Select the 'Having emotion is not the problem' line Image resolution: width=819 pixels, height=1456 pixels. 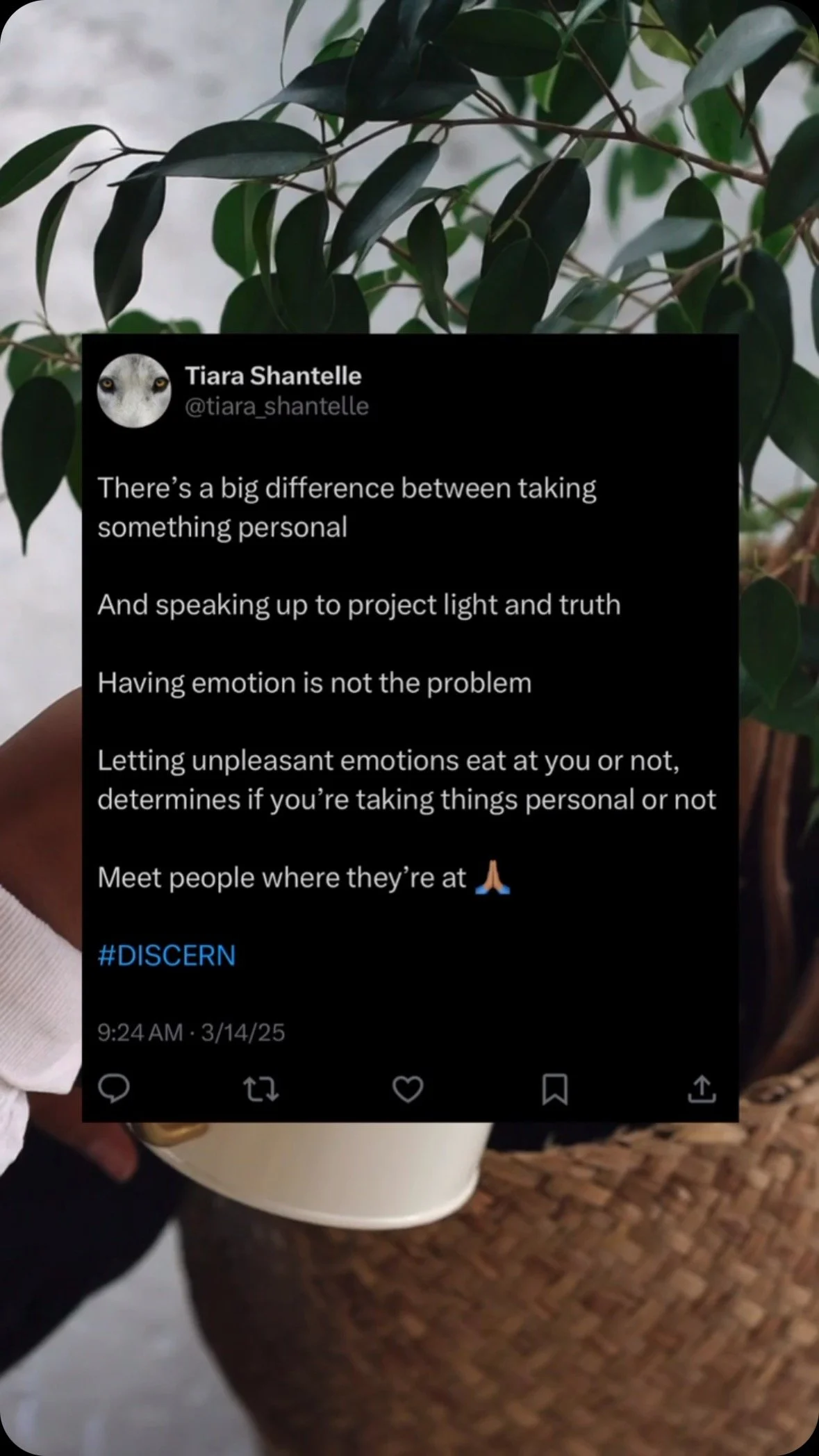[315, 684]
